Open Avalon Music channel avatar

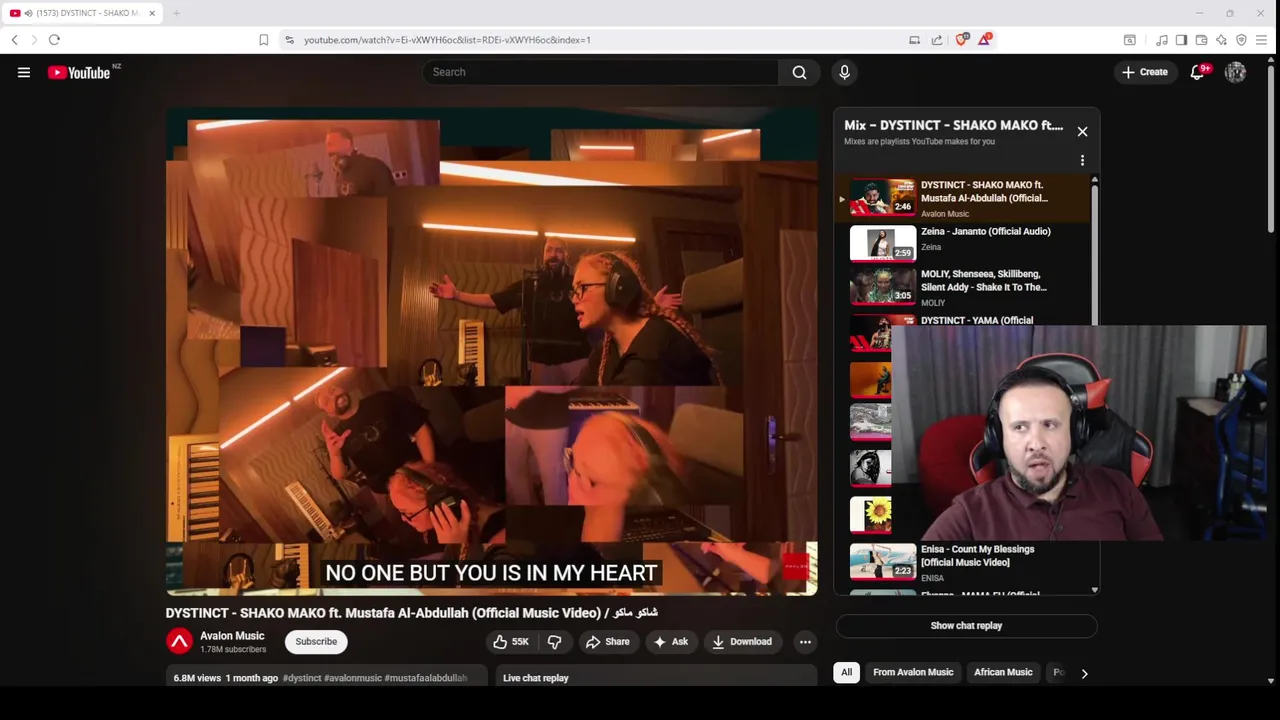(x=179, y=641)
